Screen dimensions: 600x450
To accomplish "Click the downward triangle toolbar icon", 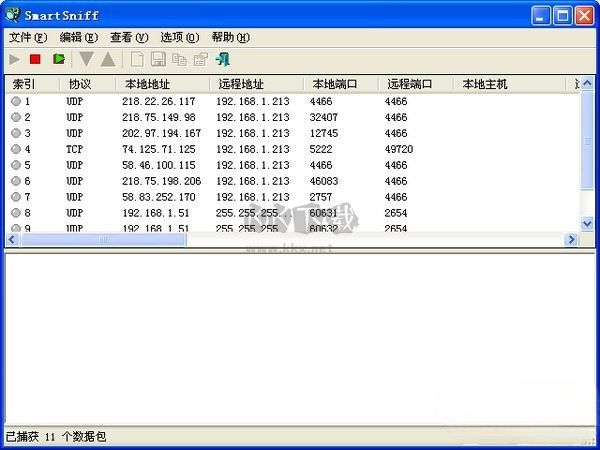I will point(86,59).
